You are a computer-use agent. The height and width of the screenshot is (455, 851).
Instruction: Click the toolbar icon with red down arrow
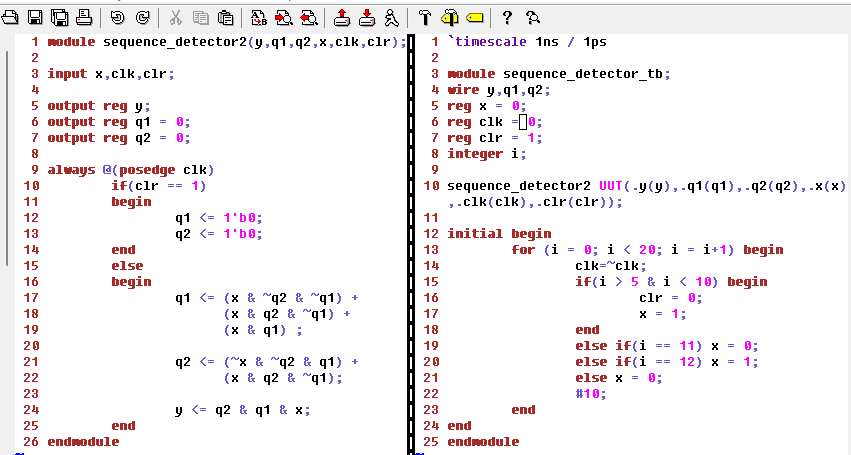click(x=366, y=16)
